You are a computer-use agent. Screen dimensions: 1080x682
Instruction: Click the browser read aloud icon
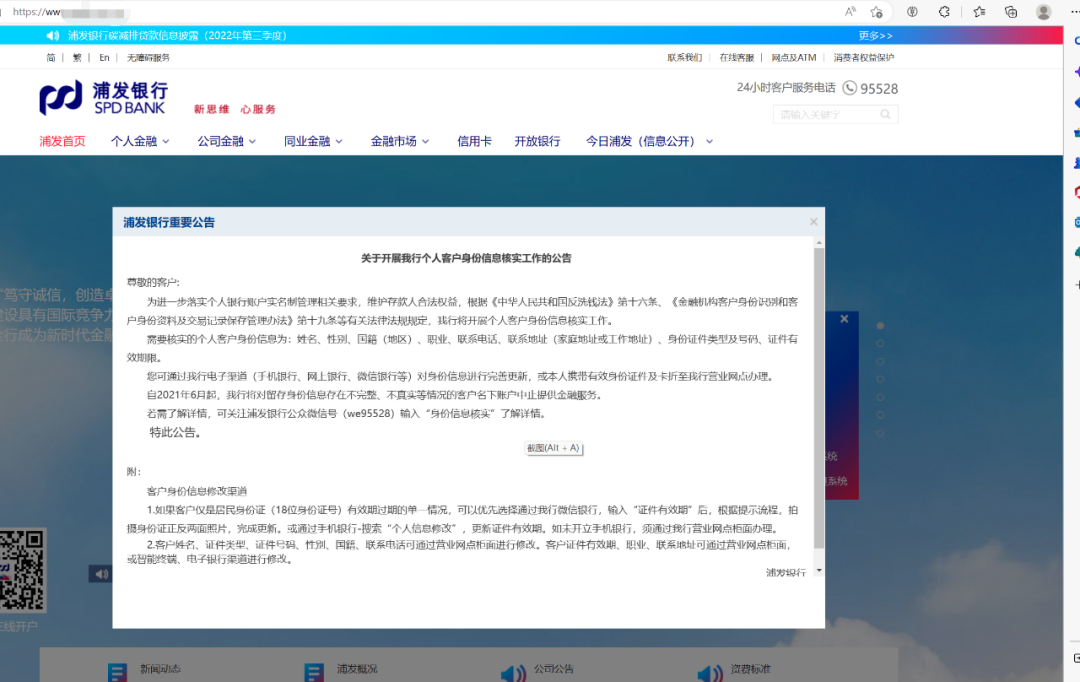coord(851,12)
